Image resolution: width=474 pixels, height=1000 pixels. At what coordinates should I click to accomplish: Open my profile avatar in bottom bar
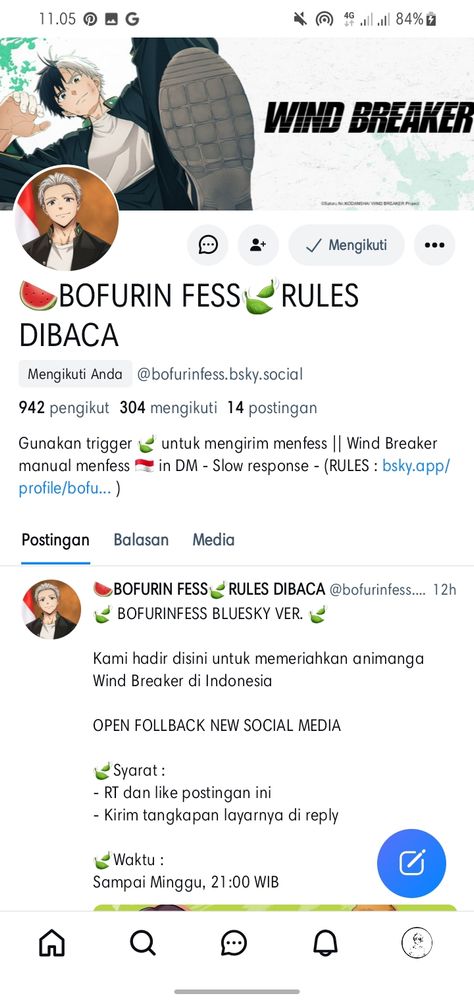click(417, 942)
